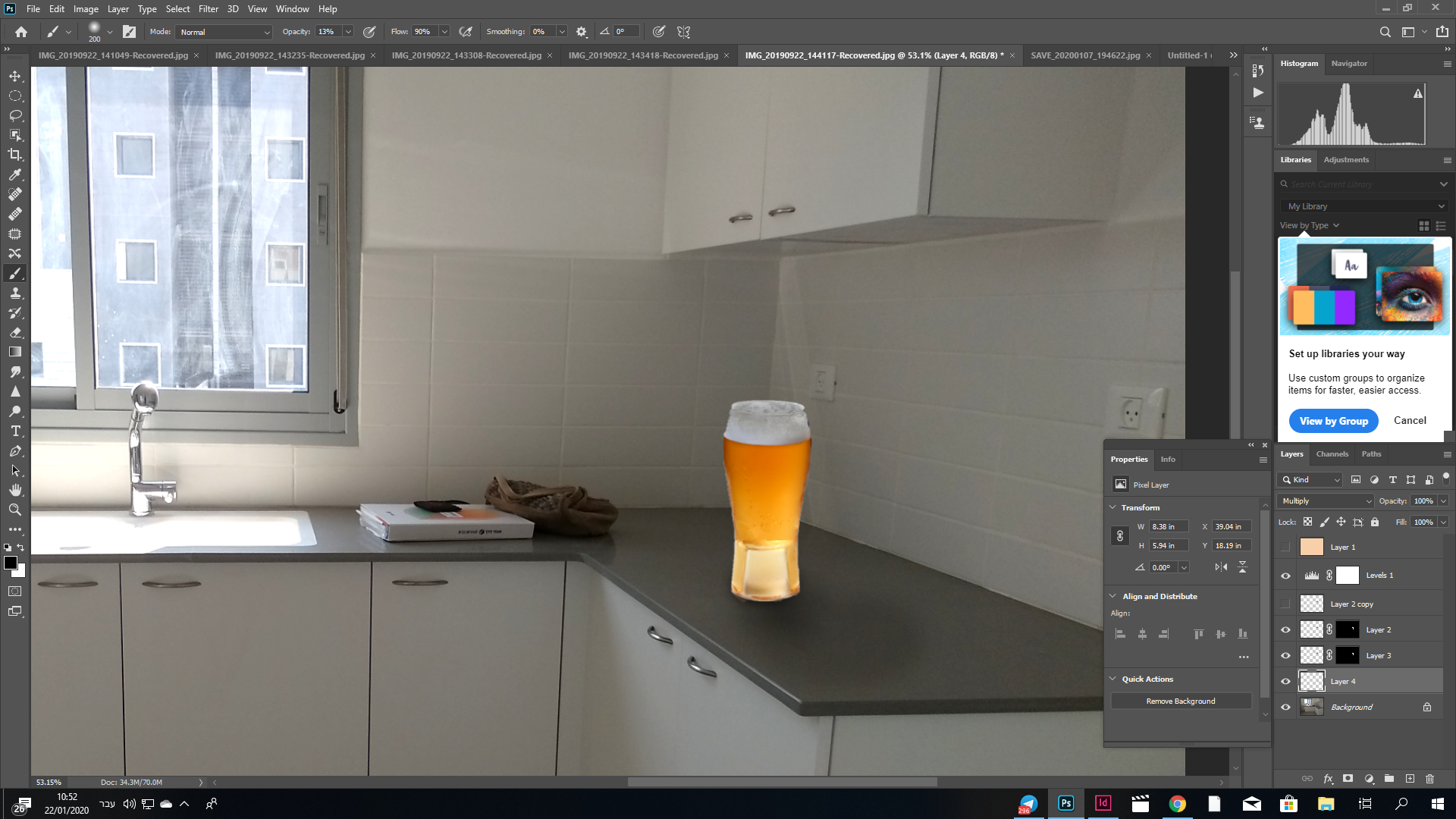Select the Crop tool
Screen dimensions: 1456x819
click(15, 155)
